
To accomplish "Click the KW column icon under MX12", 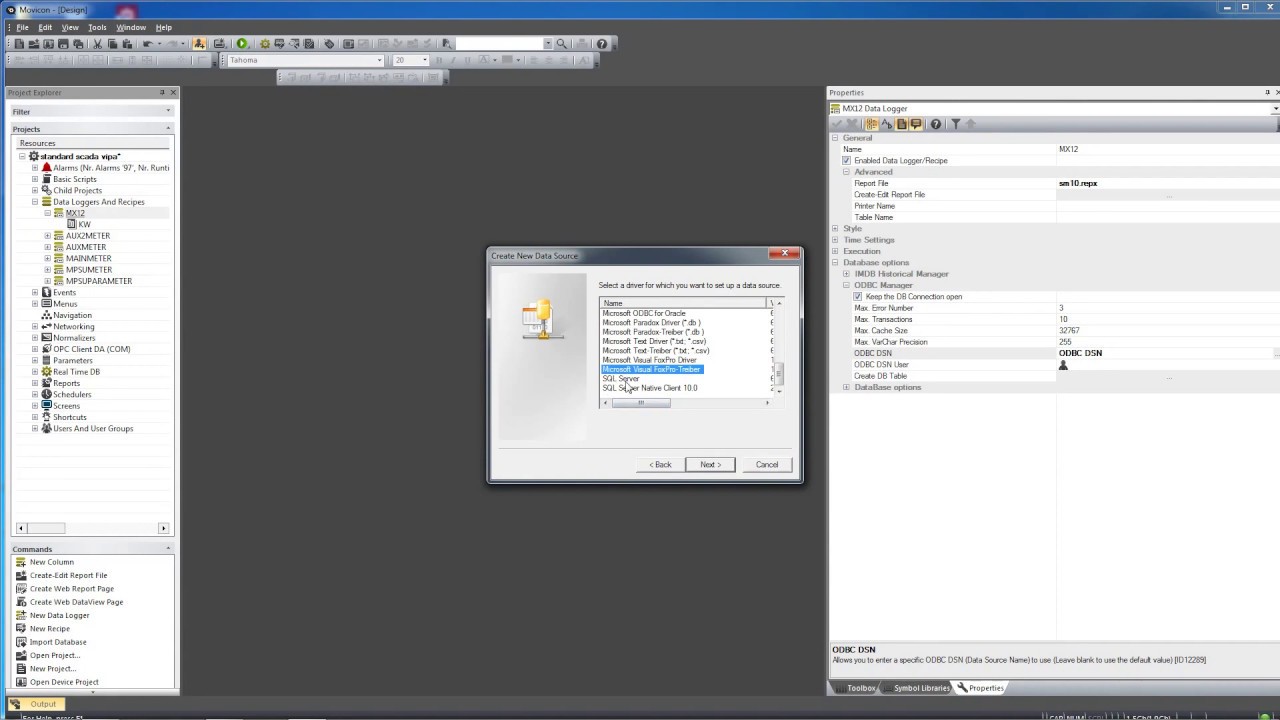I will [x=71, y=224].
